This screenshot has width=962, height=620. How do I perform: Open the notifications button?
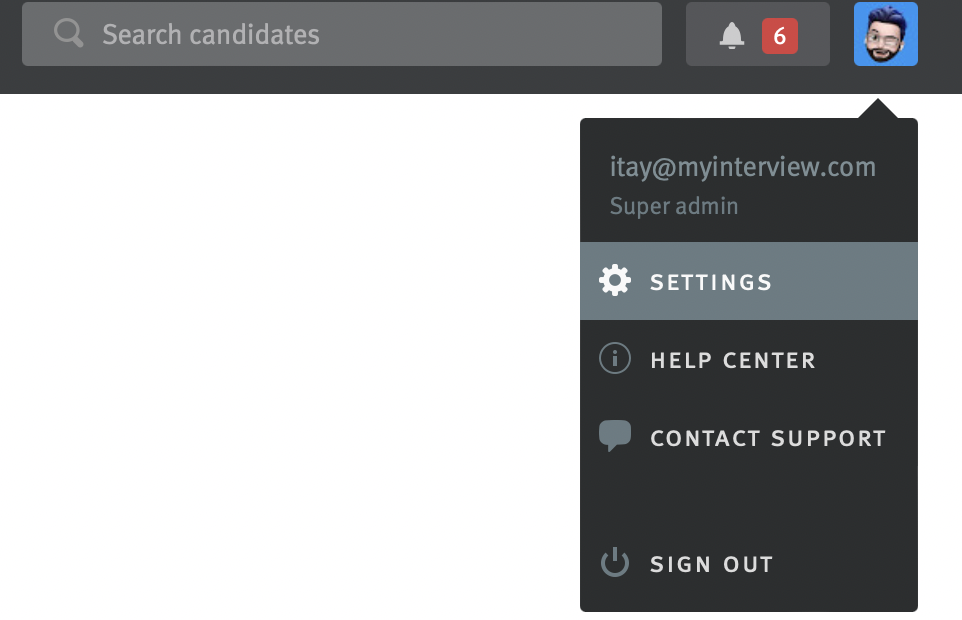[x=757, y=34]
